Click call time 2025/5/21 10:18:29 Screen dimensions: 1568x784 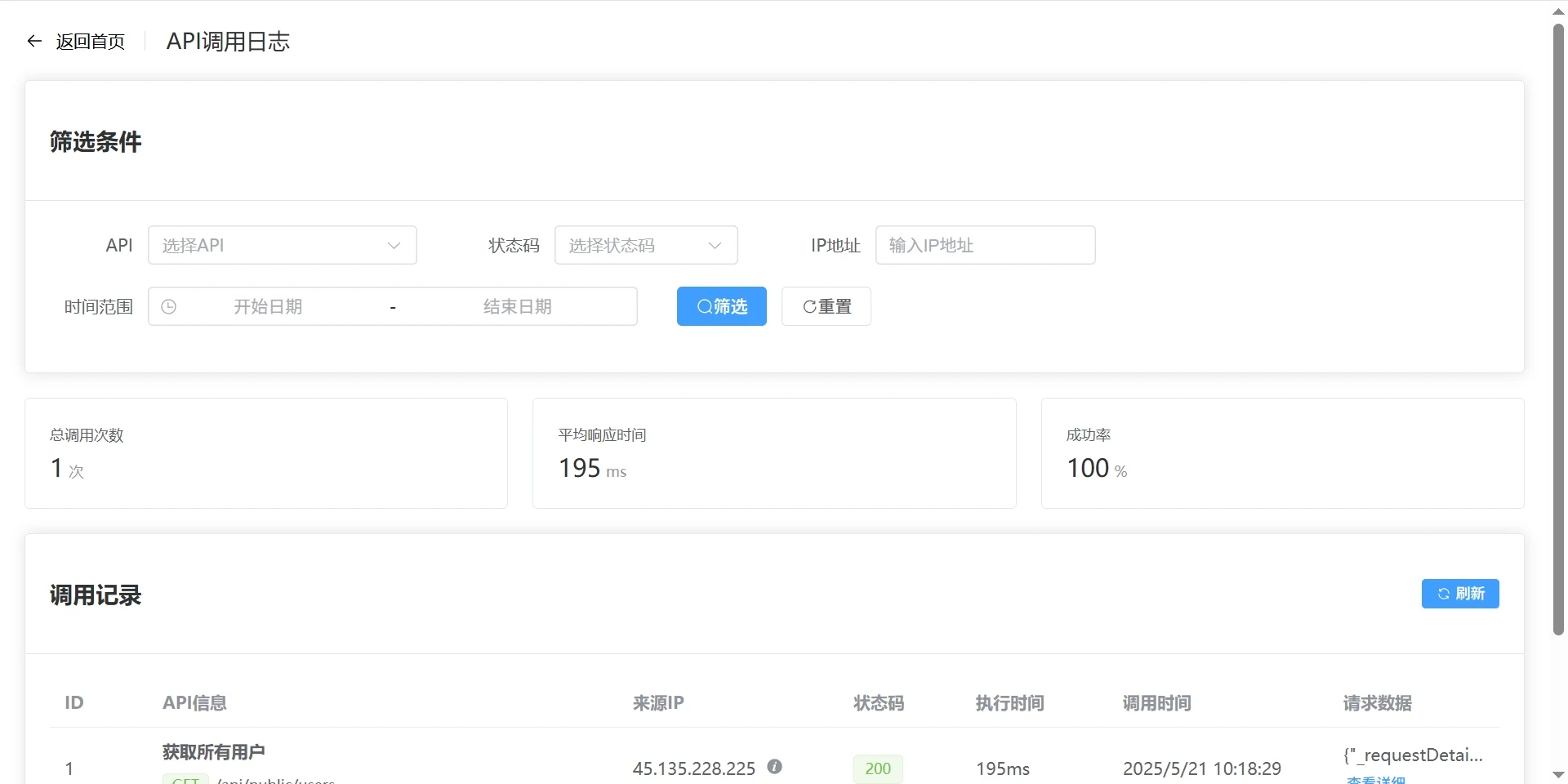1202,768
